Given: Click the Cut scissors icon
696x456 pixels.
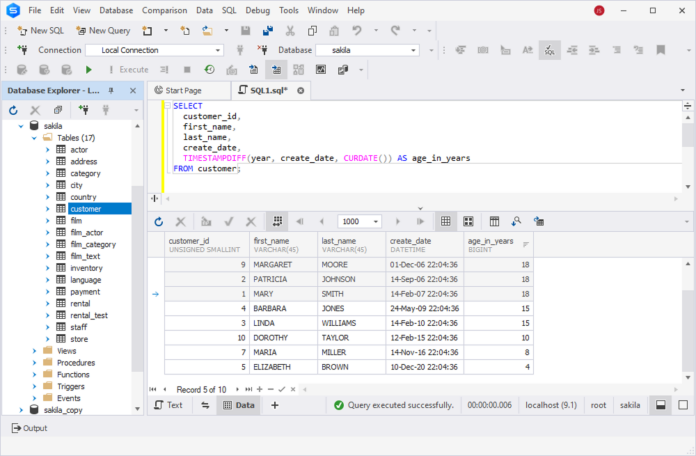Looking at the screenshot, I should [290, 31].
